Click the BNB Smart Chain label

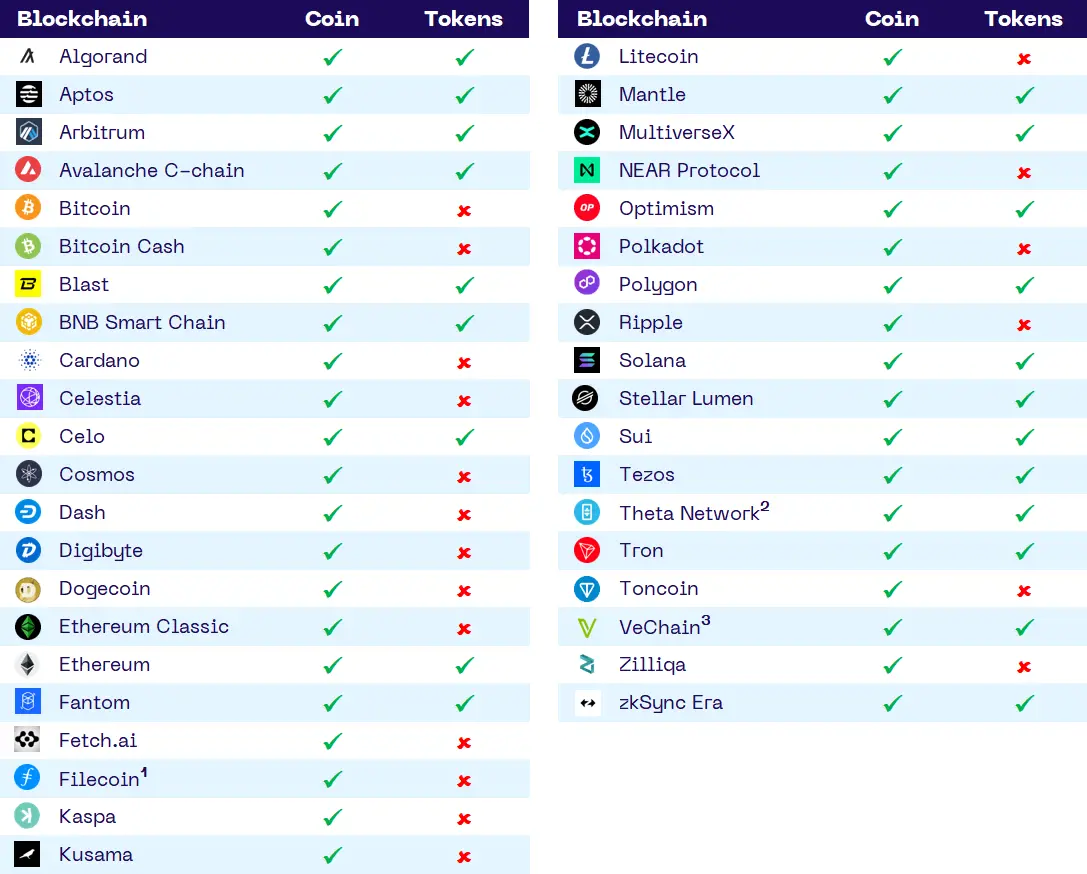point(142,322)
